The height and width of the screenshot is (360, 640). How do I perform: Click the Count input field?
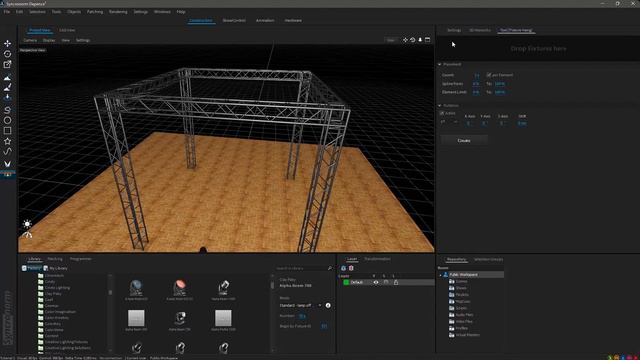pos(477,75)
